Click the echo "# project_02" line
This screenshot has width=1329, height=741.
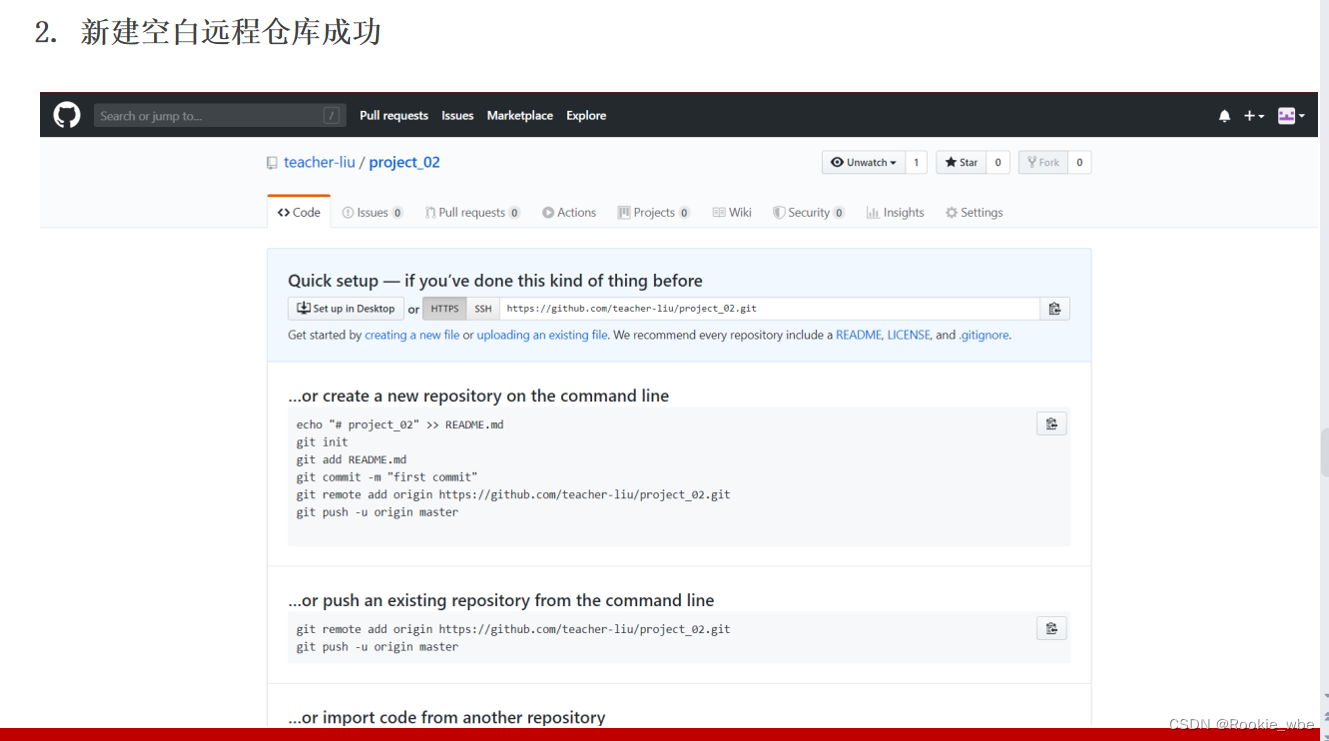pos(400,424)
